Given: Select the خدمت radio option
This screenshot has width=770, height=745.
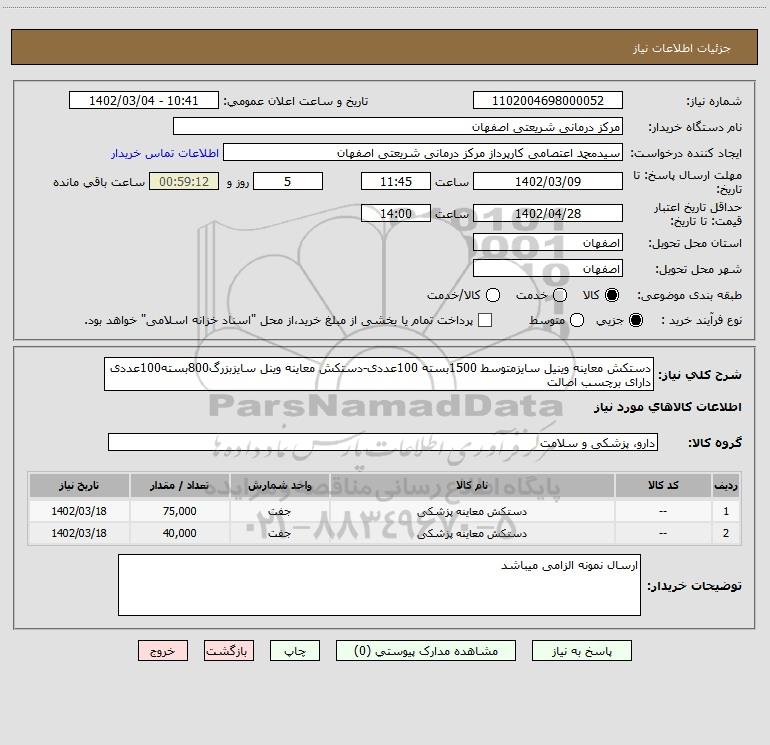Looking at the screenshot, I should tap(559, 296).
